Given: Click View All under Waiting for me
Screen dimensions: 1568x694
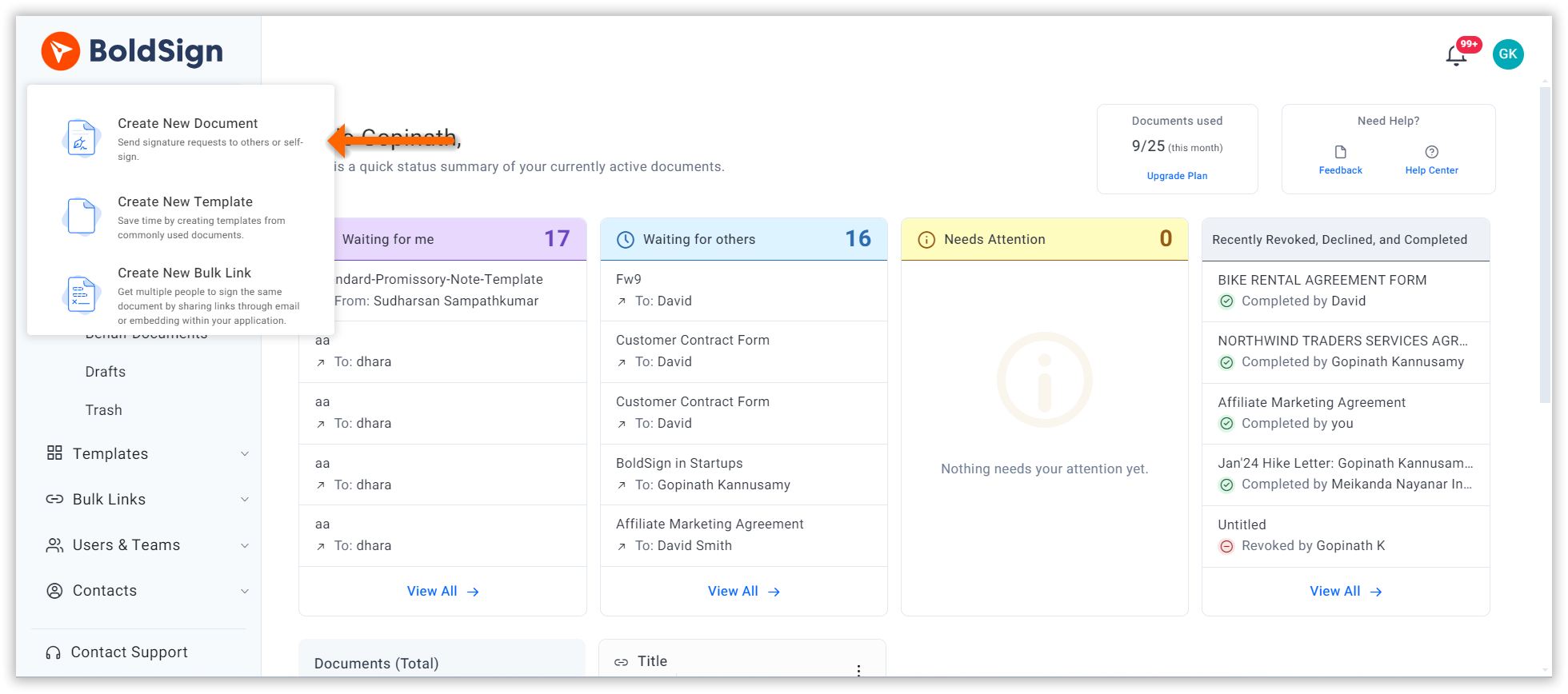Looking at the screenshot, I should (442, 592).
